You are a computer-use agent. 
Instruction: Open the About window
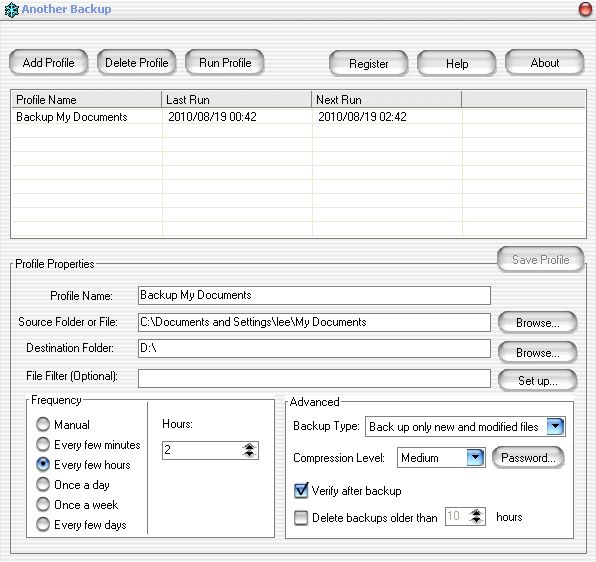[545, 63]
